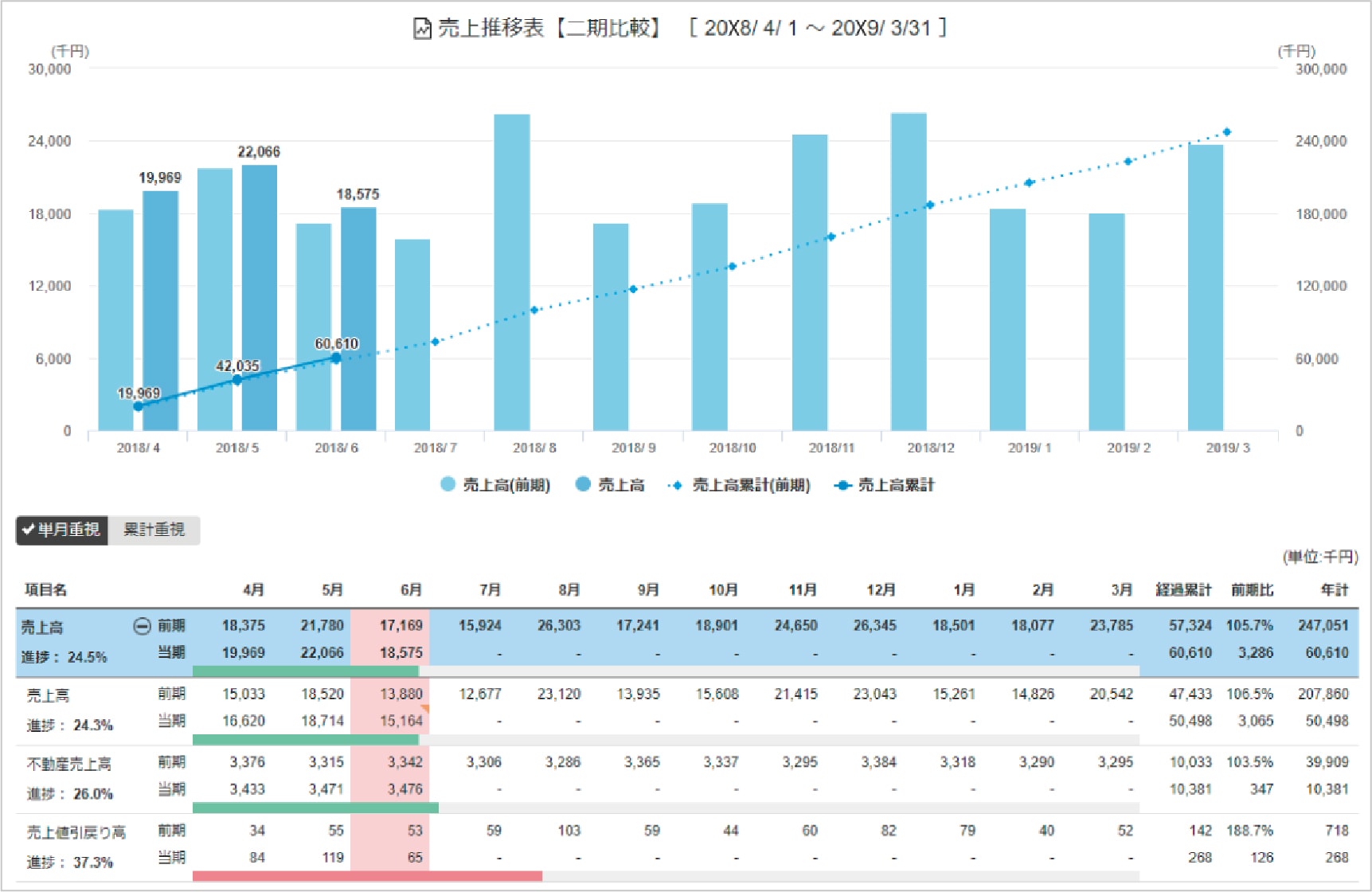Select the 売上値引戻り高 row label
Screen dimensions: 1372x892
click(76, 832)
